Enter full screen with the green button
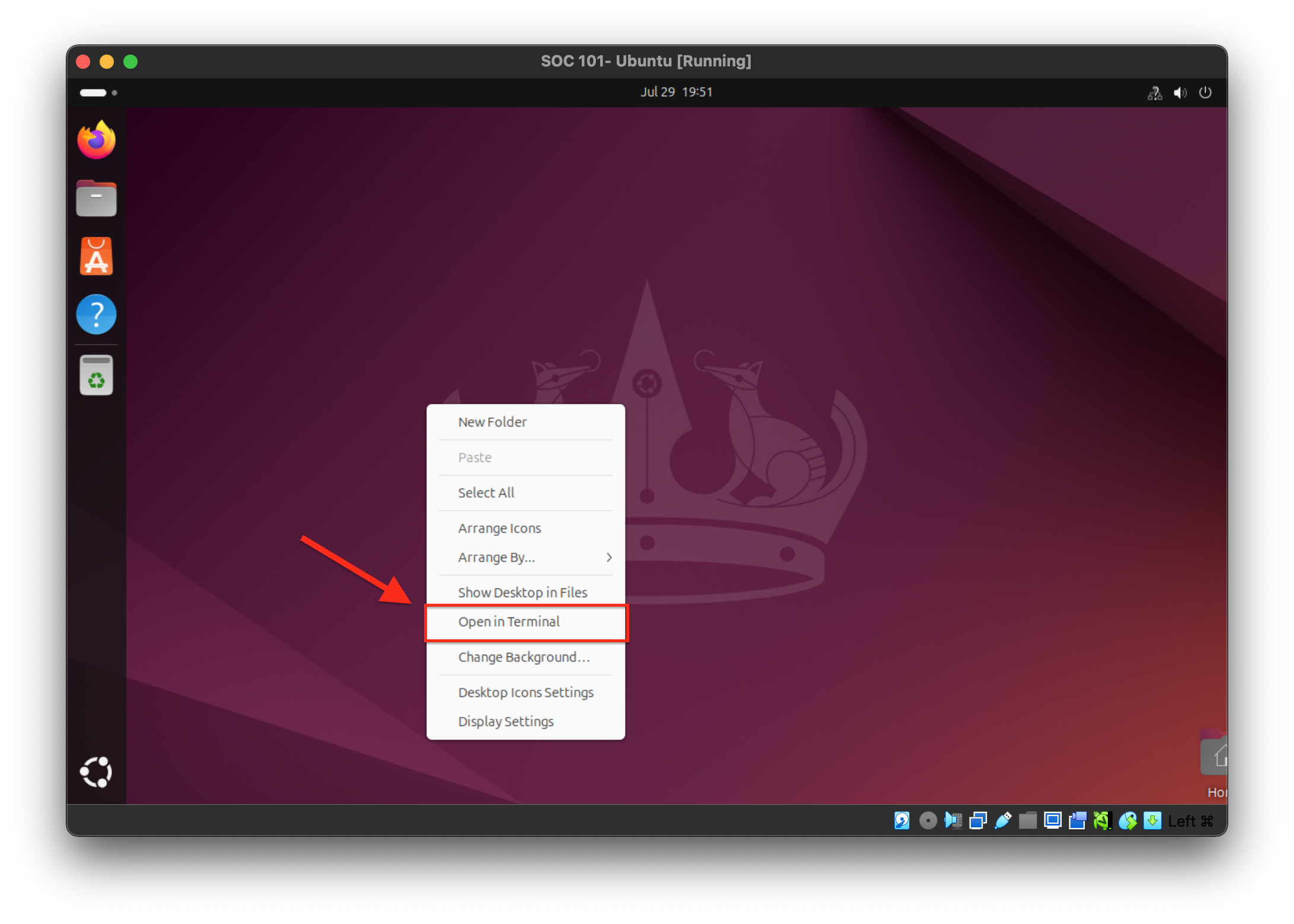The height and width of the screenshot is (924, 1294). click(x=130, y=62)
